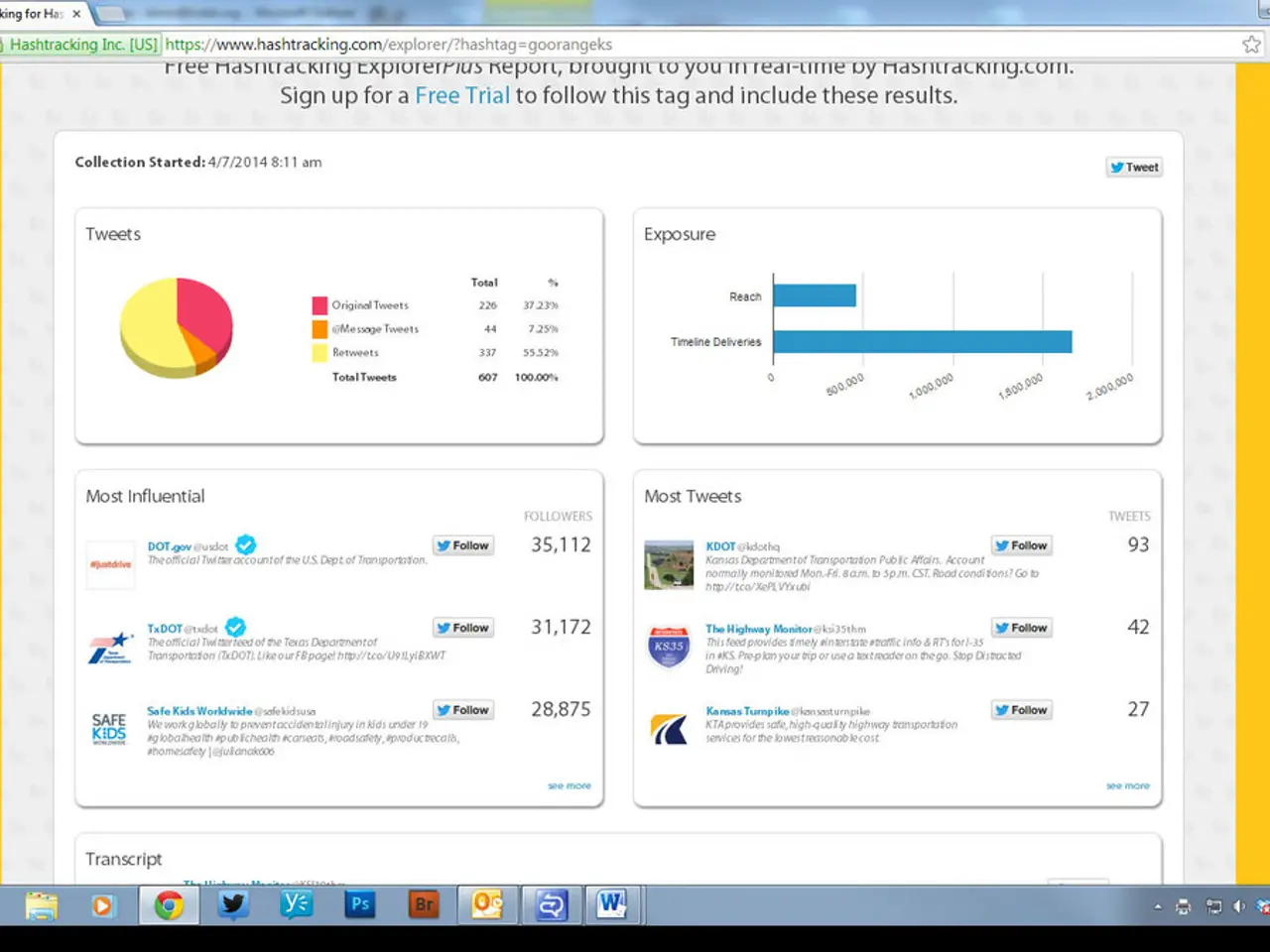Click 'see more' under Most Influential
This screenshot has width=1270, height=952.
[x=569, y=784]
